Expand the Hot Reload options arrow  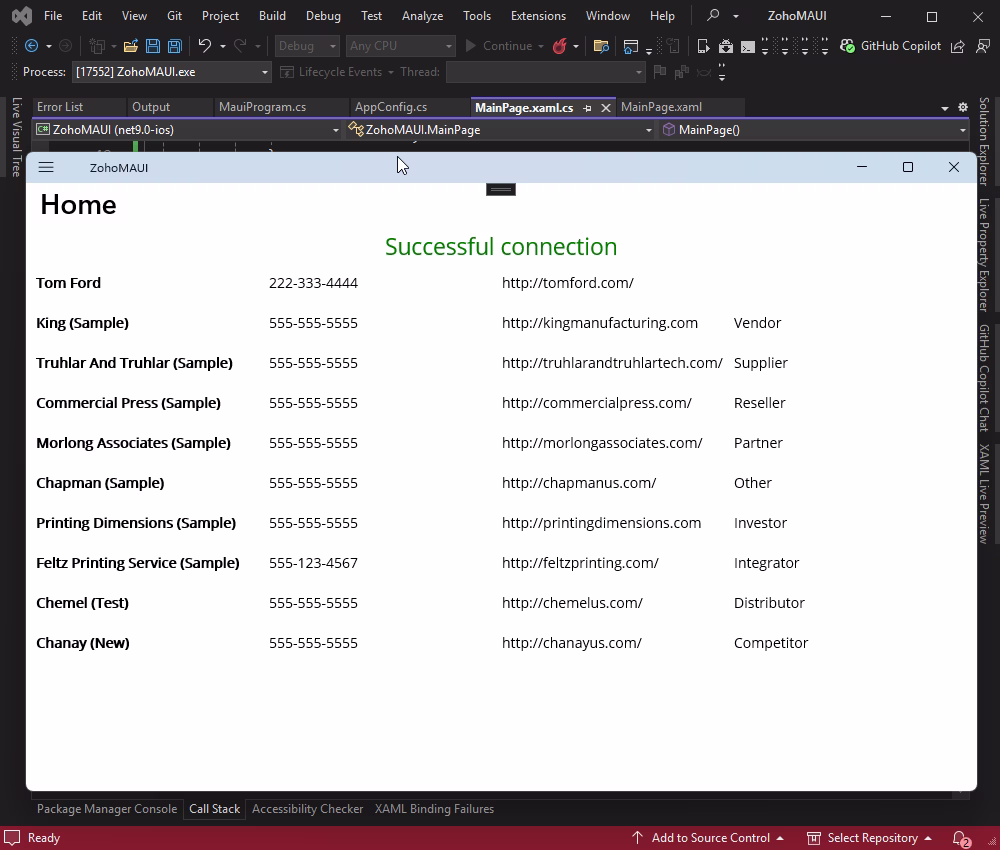[x=576, y=47]
